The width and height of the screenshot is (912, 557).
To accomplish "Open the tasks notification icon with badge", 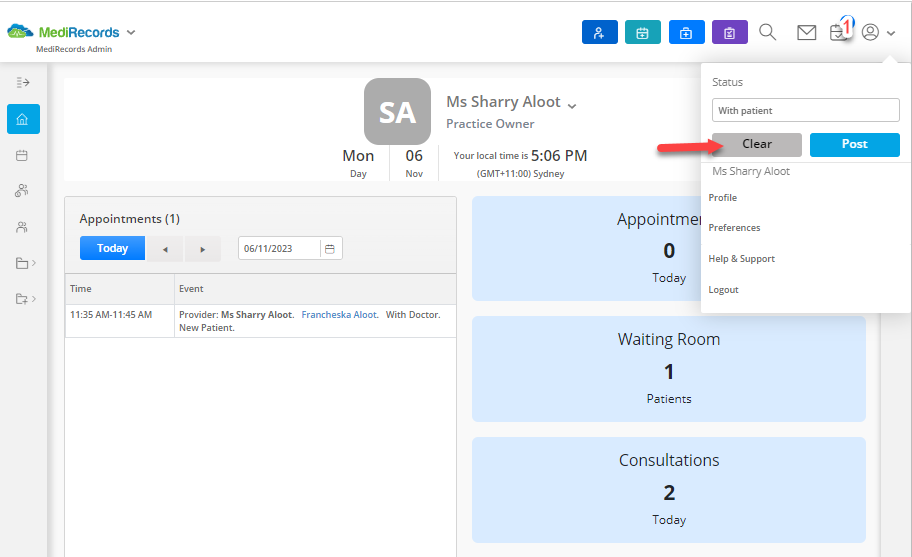I will tap(841, 30).
